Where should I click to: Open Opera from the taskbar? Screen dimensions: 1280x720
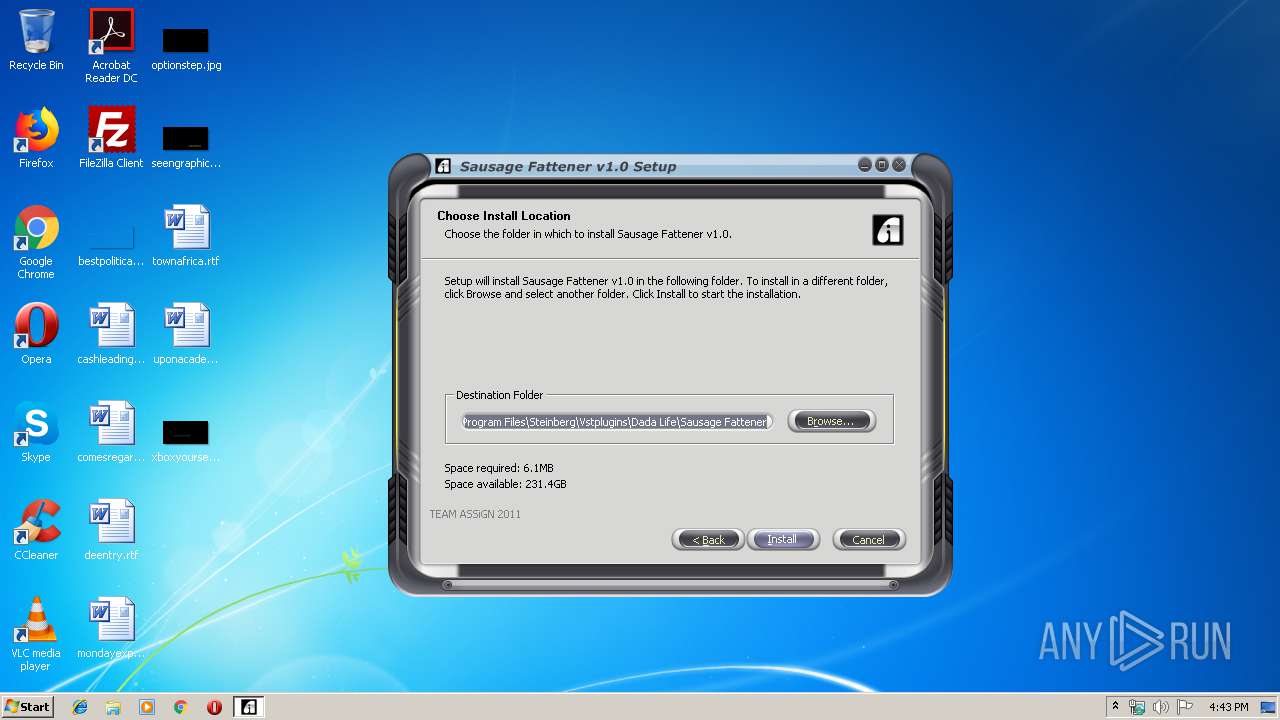pos(214,707)
